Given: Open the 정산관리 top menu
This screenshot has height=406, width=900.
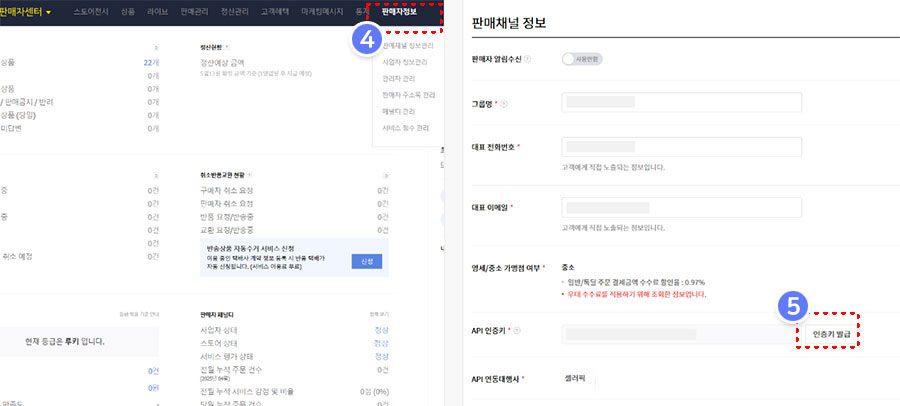Looking at the screenshot, I should [x=234, y=12].
